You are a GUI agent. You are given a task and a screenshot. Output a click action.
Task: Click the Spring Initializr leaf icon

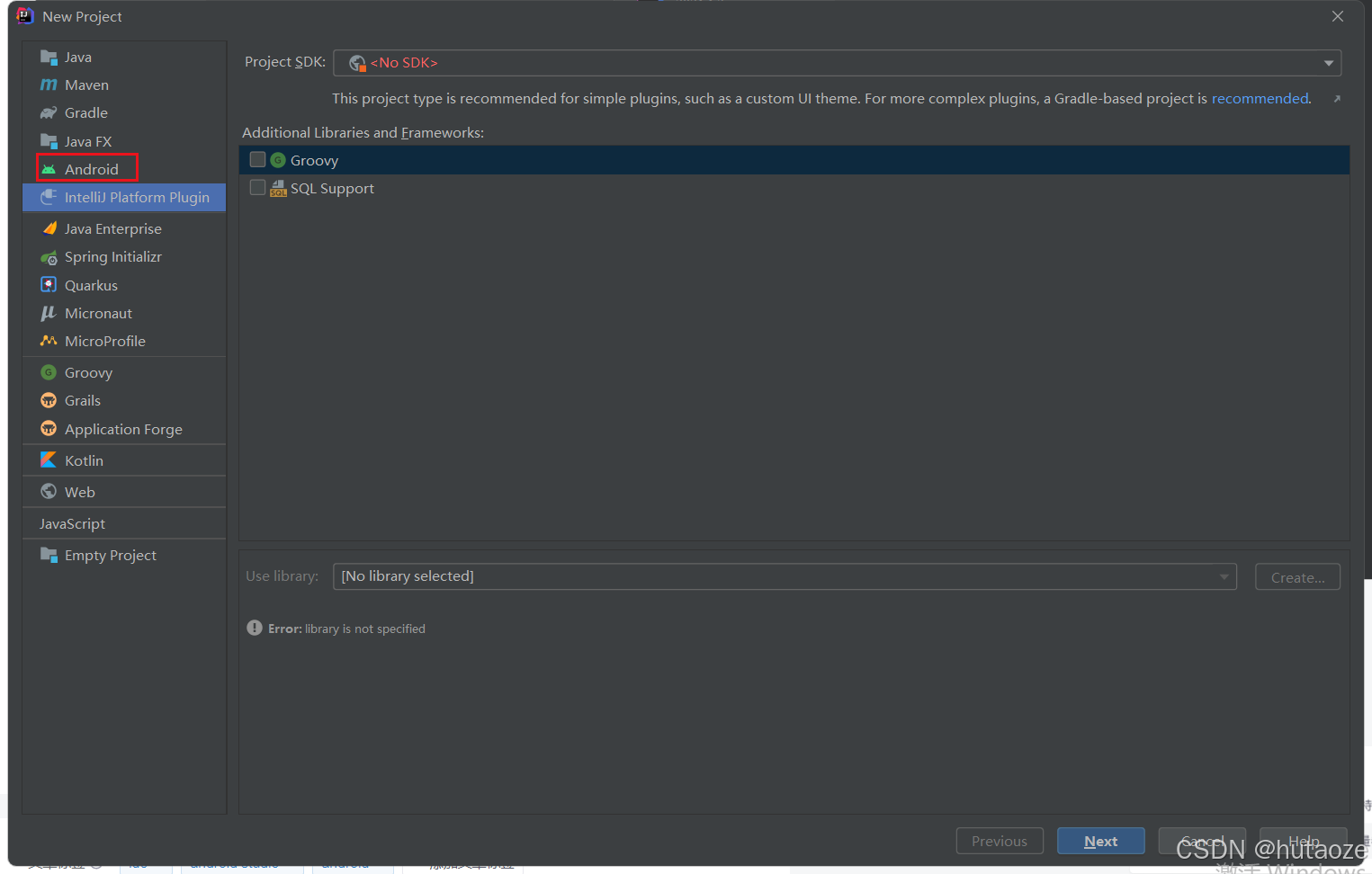click(x=49, y=257)
